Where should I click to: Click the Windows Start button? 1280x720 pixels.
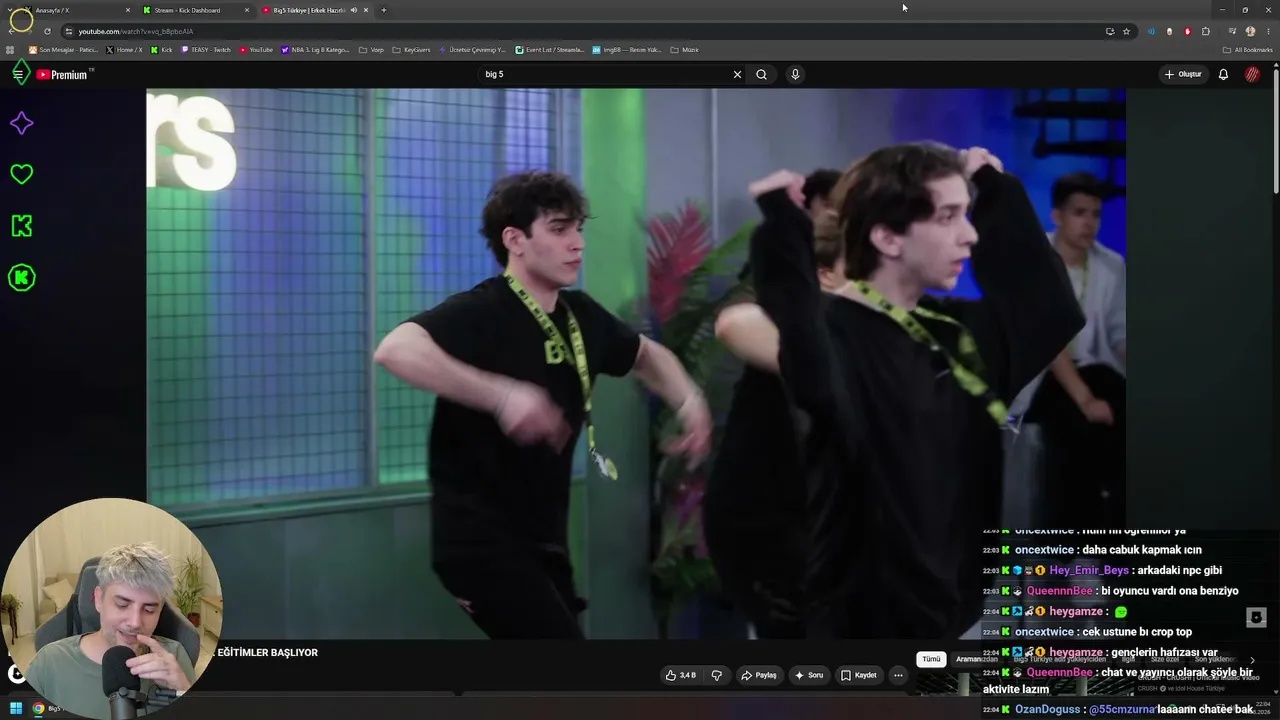tap(16, 709)
